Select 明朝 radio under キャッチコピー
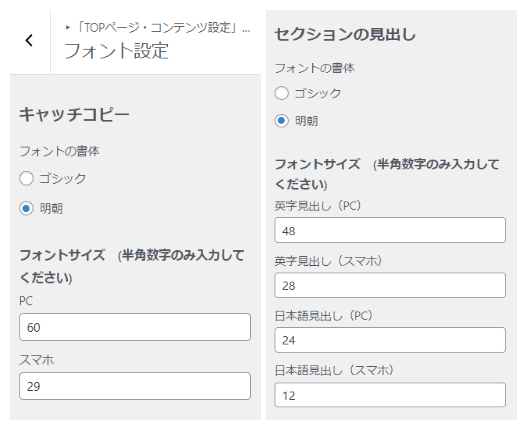The width and height of the screenshot is (527, 430). coord(26,208)
